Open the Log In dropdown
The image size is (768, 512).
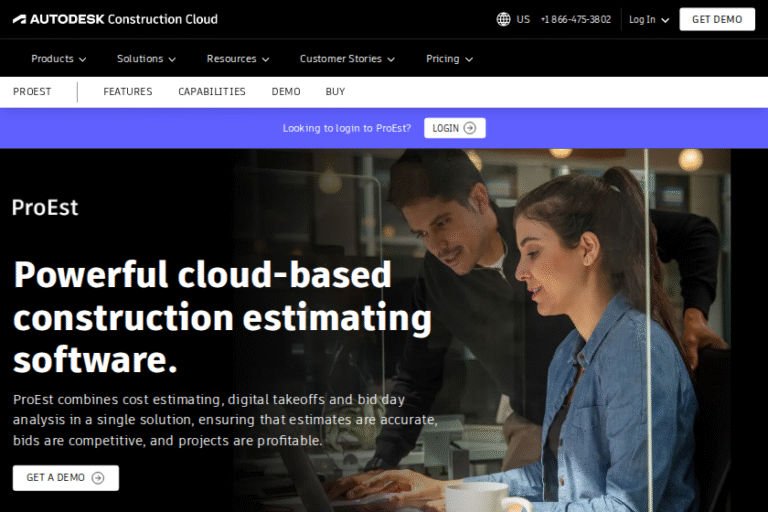pos(649,19)
